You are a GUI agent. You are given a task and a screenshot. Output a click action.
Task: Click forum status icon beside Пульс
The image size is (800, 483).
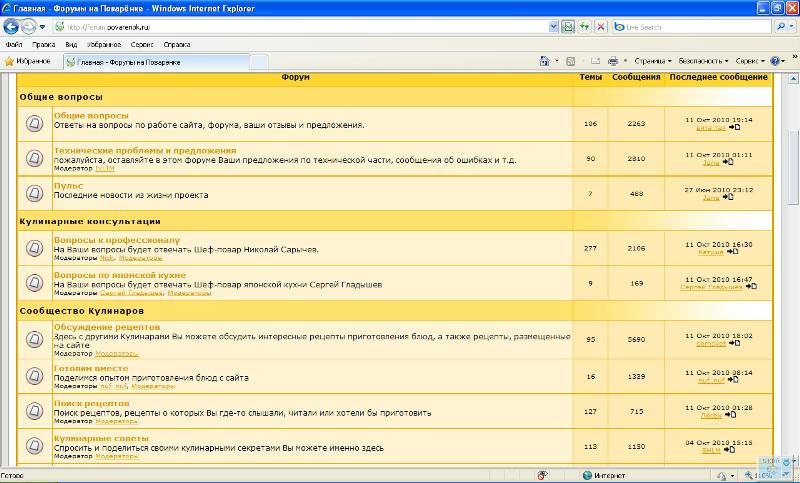click(x=34, y=193)
